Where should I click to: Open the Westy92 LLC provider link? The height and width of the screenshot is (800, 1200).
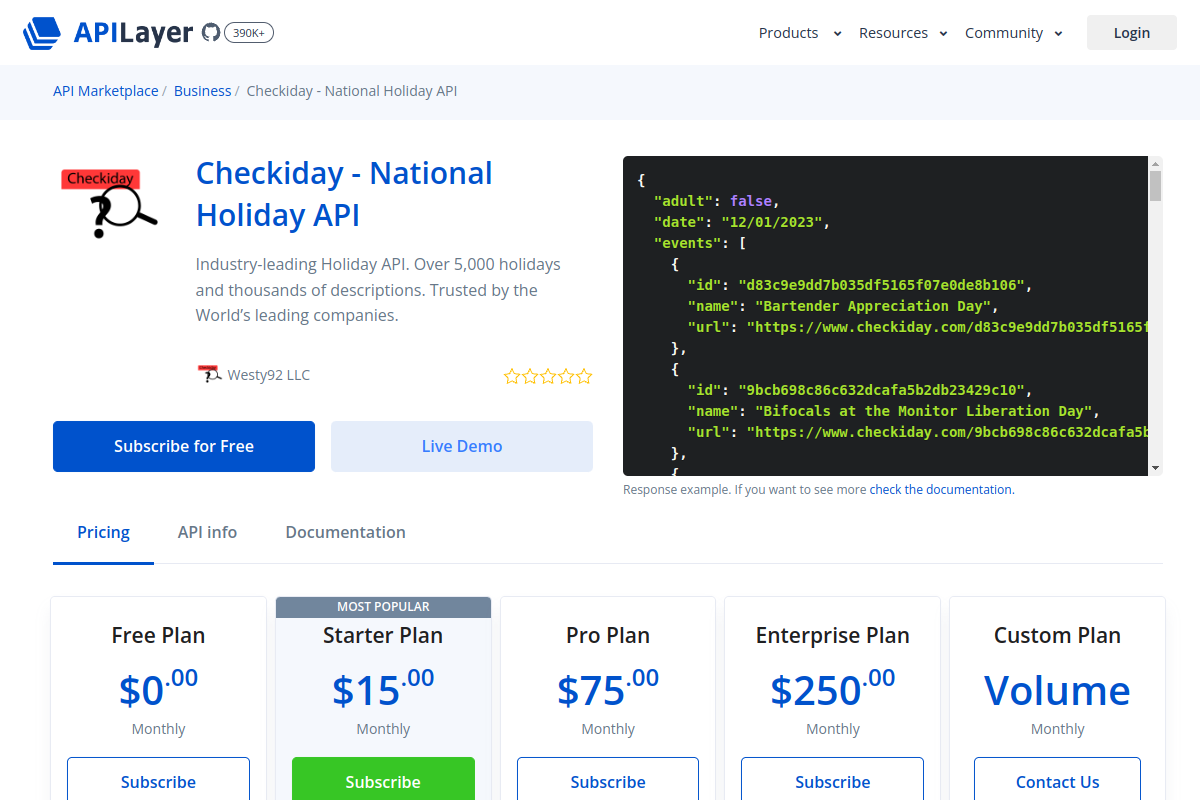269,375
